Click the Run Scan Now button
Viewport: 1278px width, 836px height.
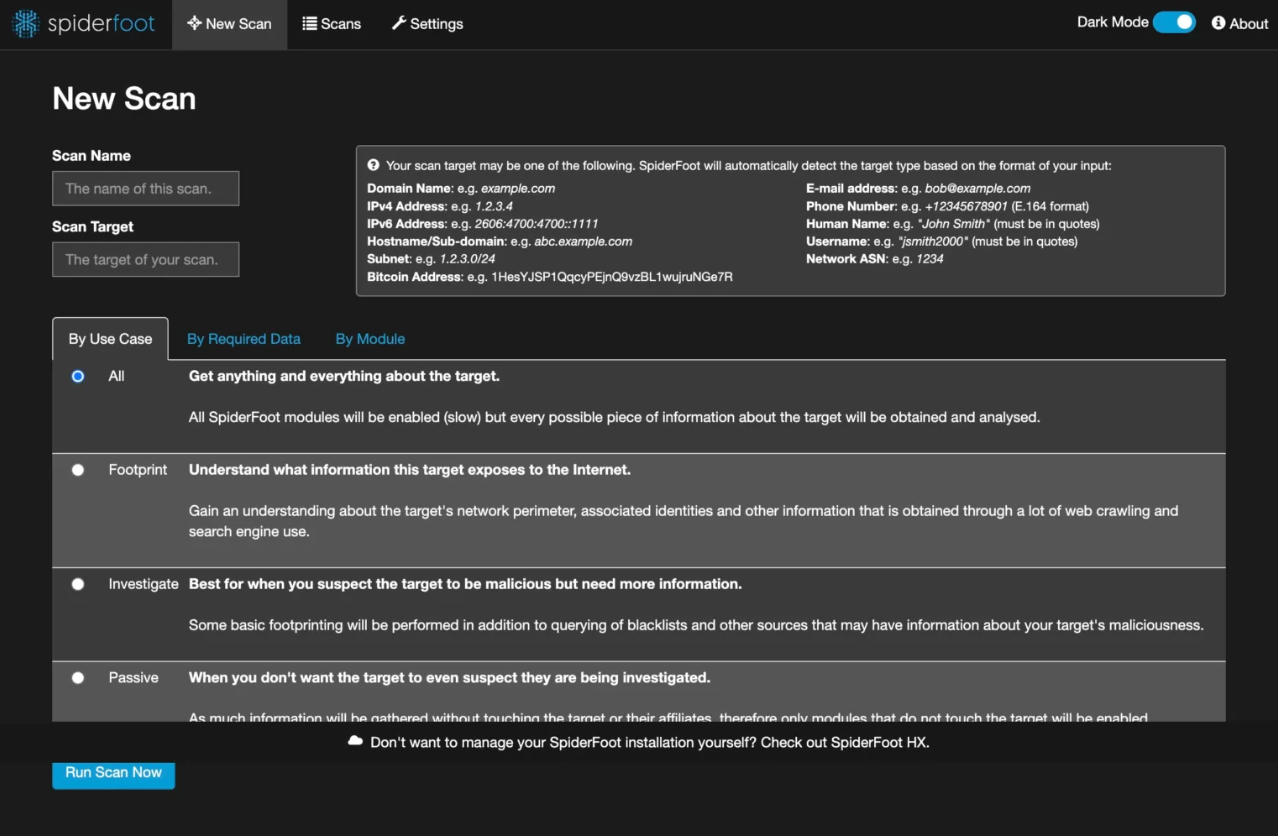[113, 772]
